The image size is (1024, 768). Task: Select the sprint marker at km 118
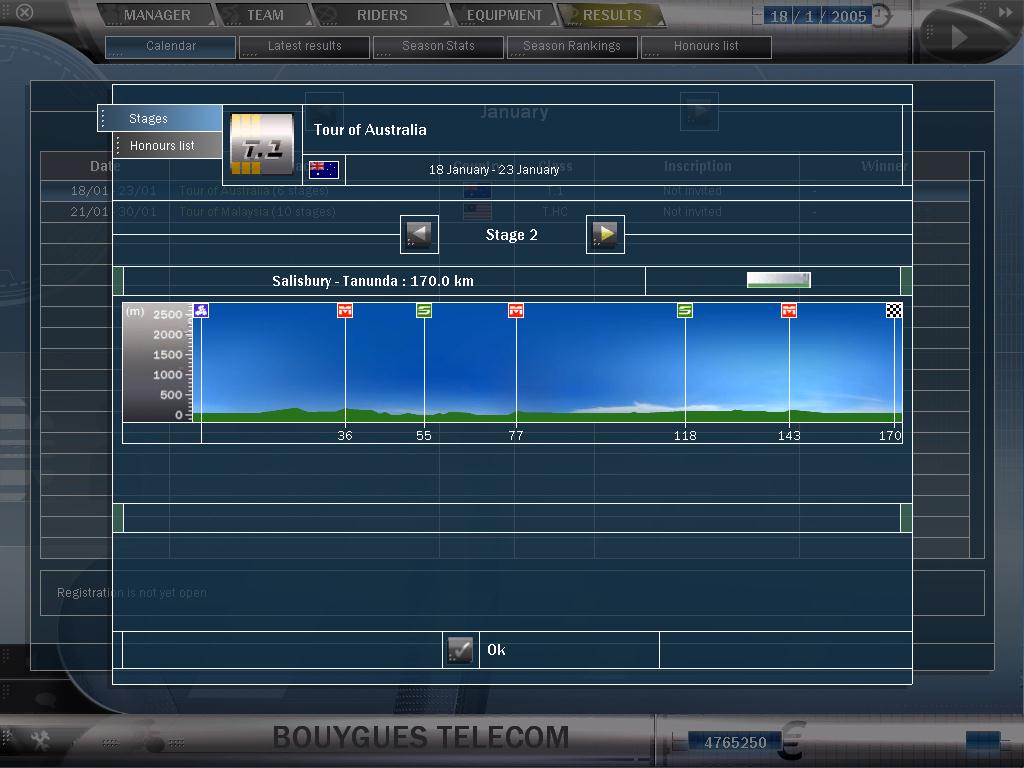pos(685,310)
